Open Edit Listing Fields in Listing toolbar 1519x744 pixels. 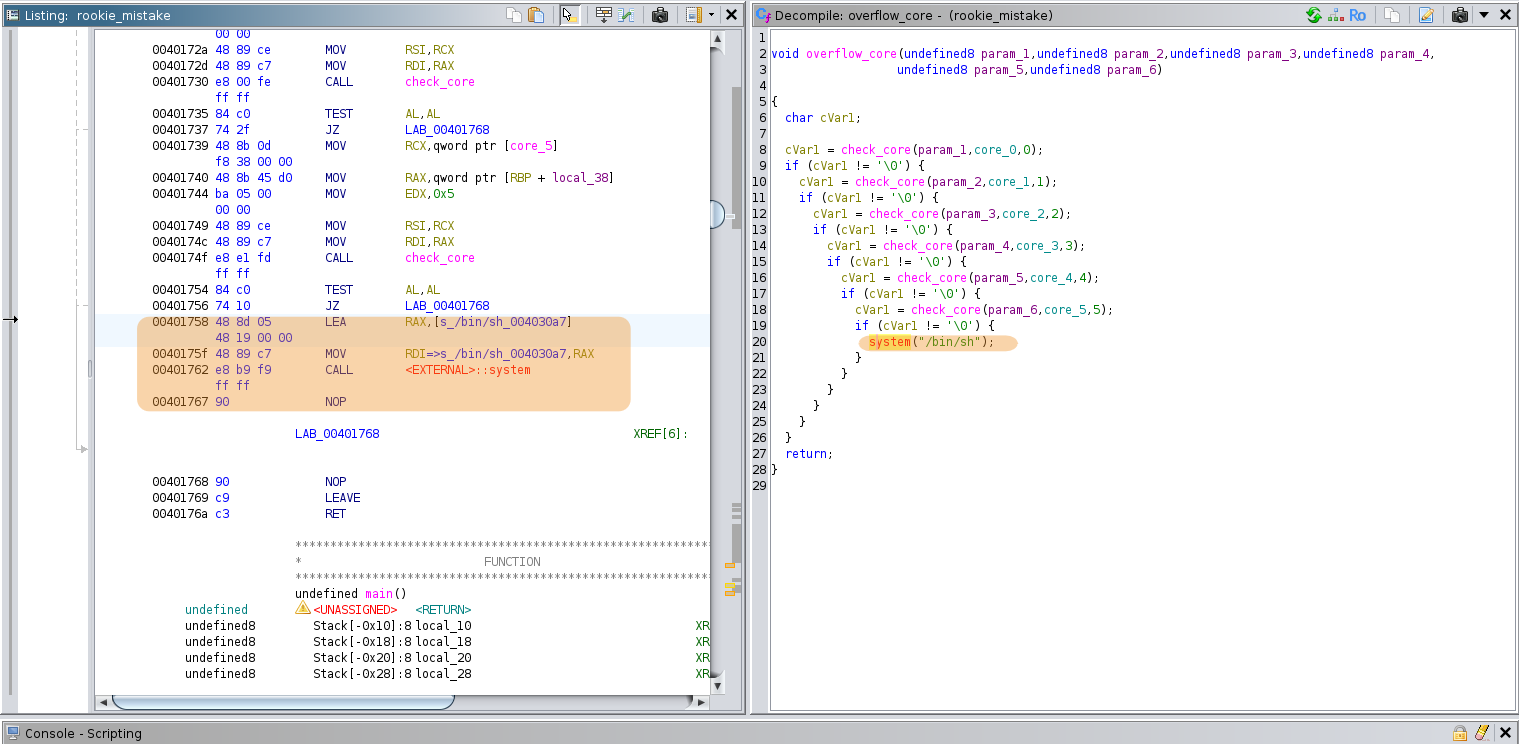(x=603, y=15)
